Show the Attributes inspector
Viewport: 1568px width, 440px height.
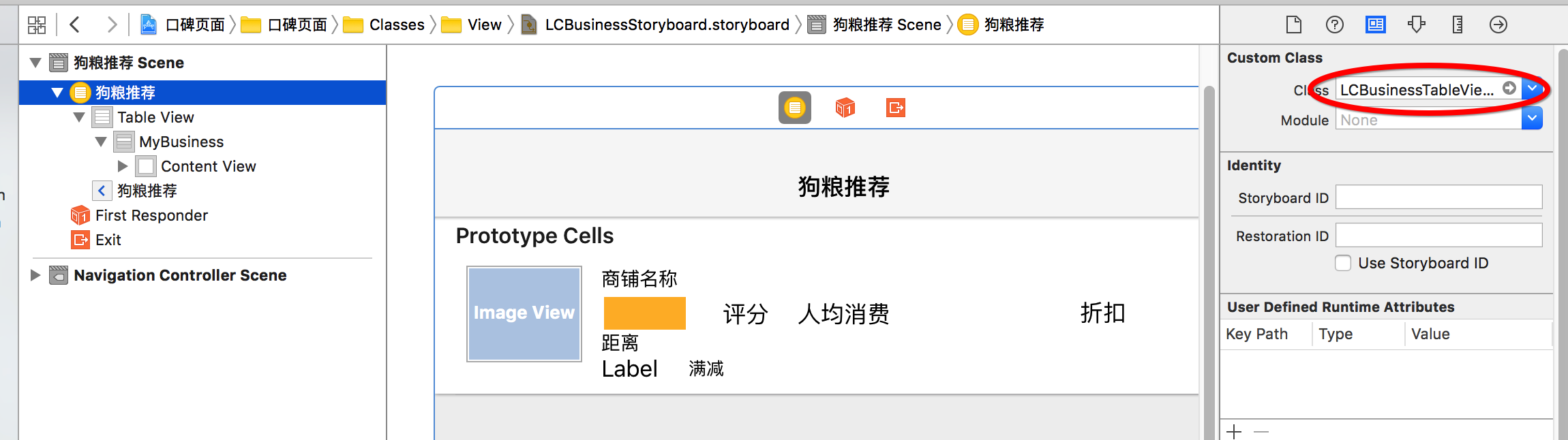[x=1416, y=25]
